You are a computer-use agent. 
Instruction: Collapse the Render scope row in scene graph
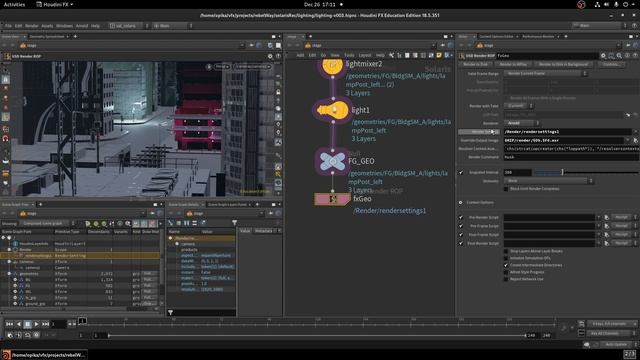[x=9, y=249]
